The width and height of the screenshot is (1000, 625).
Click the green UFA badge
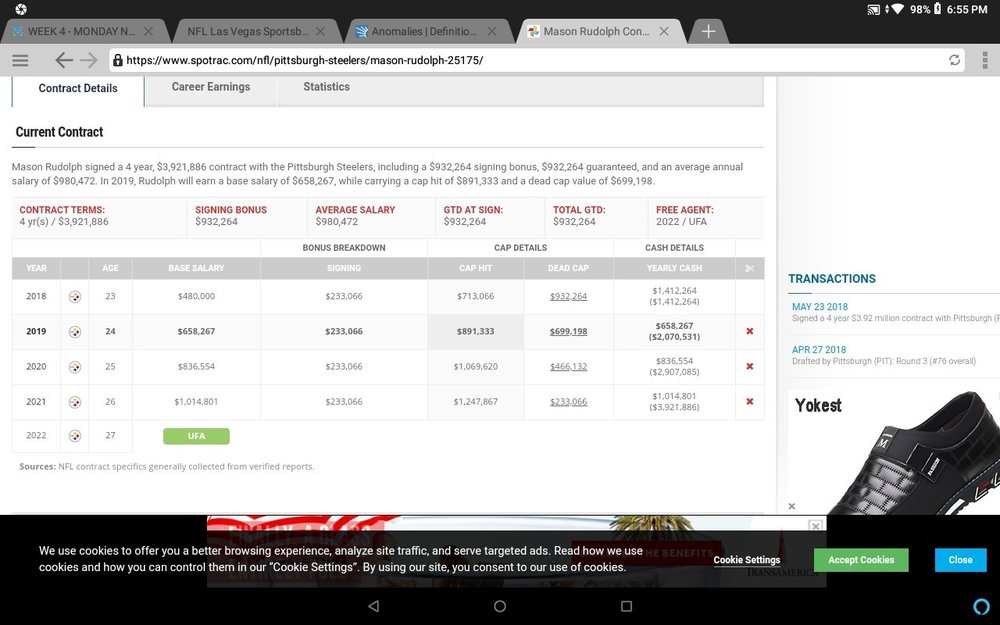click(x=196, y=436)
